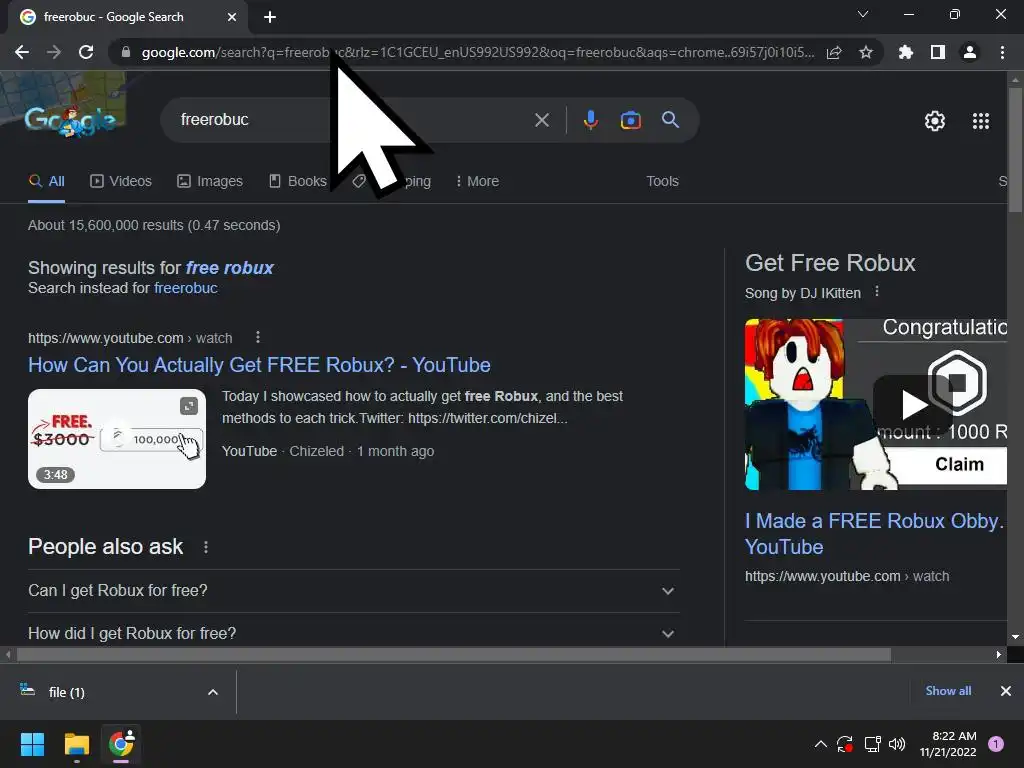Open People also ask options menu
Screen dimensions: 1024x768
(x=206, y=547)
